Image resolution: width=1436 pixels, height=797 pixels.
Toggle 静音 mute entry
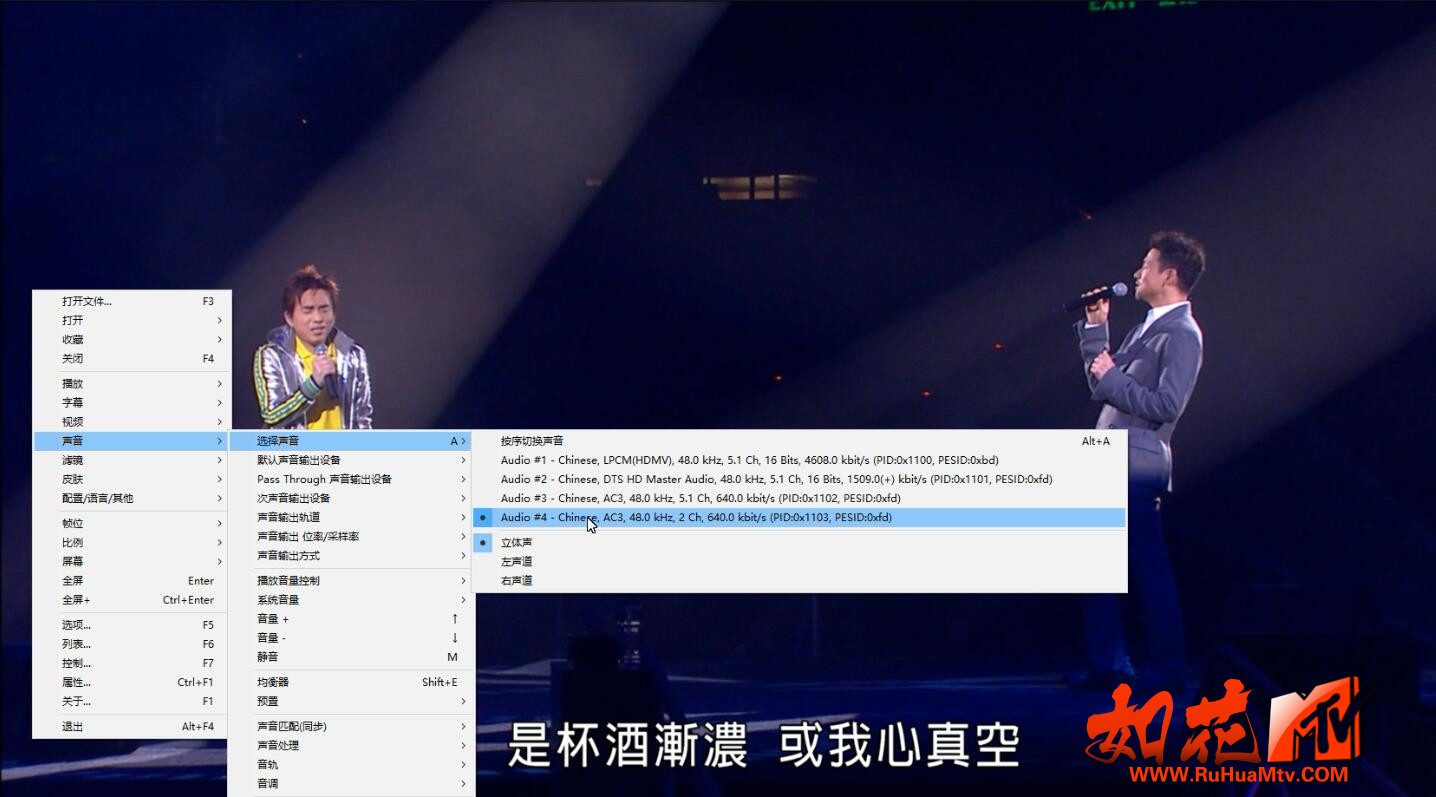[x=351, y=657]
